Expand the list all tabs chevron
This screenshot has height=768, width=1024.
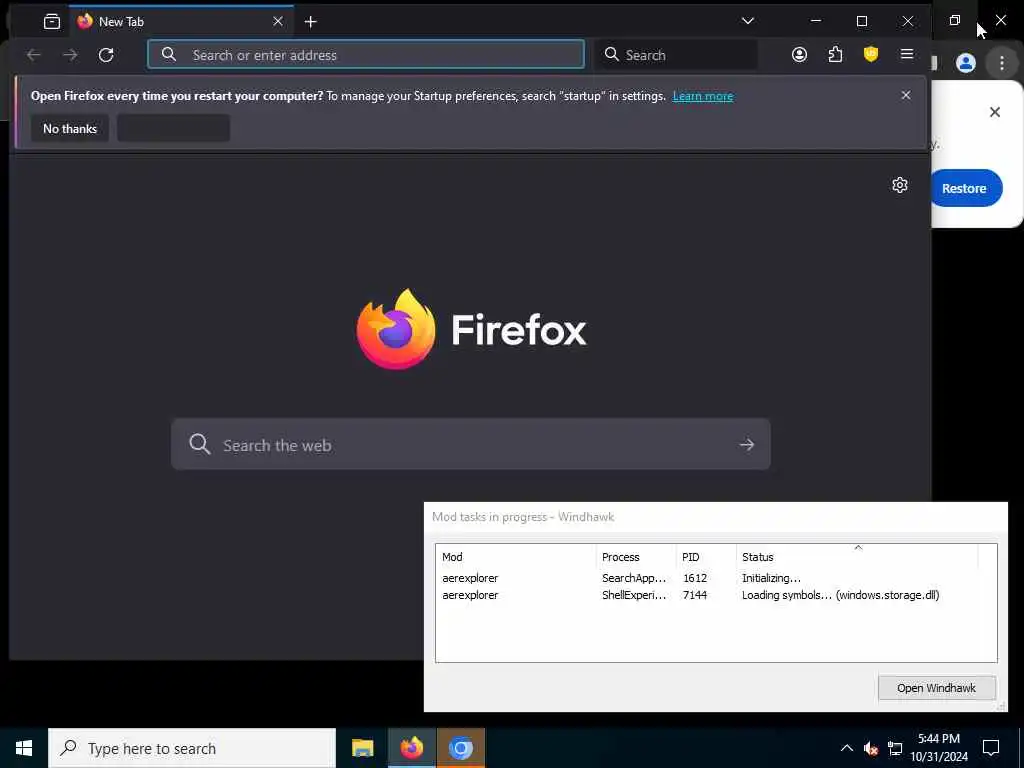748,21
